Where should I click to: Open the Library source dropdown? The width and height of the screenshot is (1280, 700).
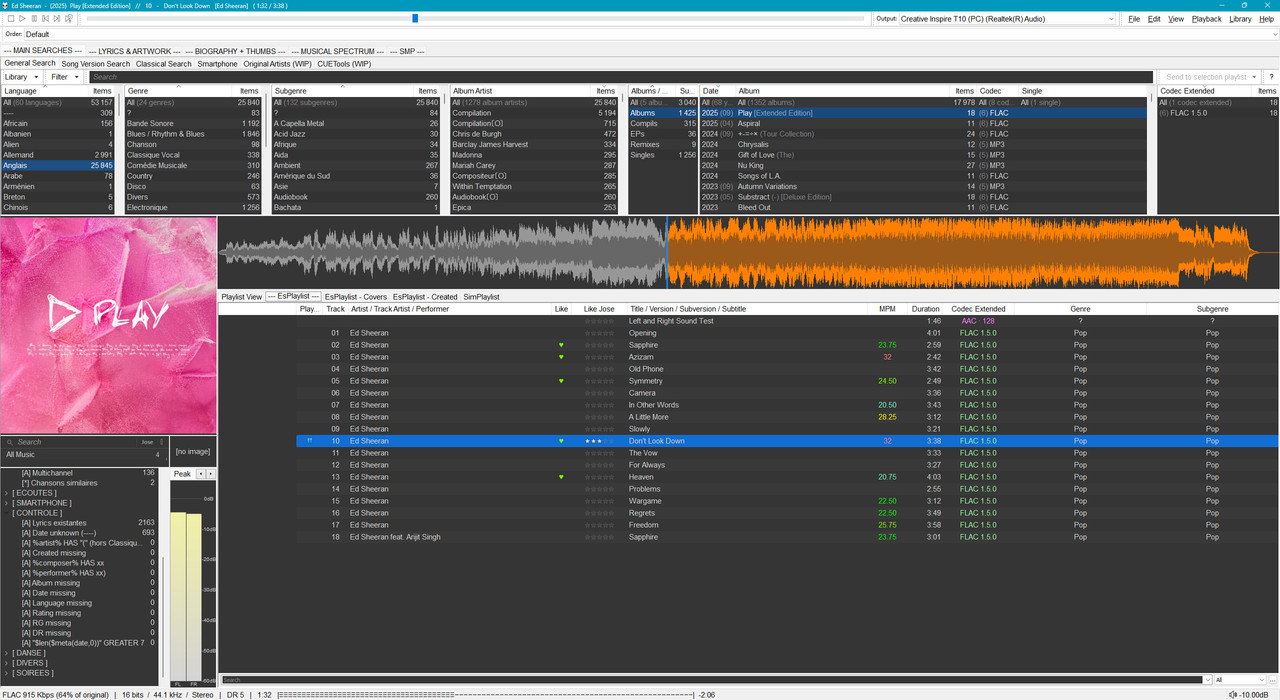22,77
